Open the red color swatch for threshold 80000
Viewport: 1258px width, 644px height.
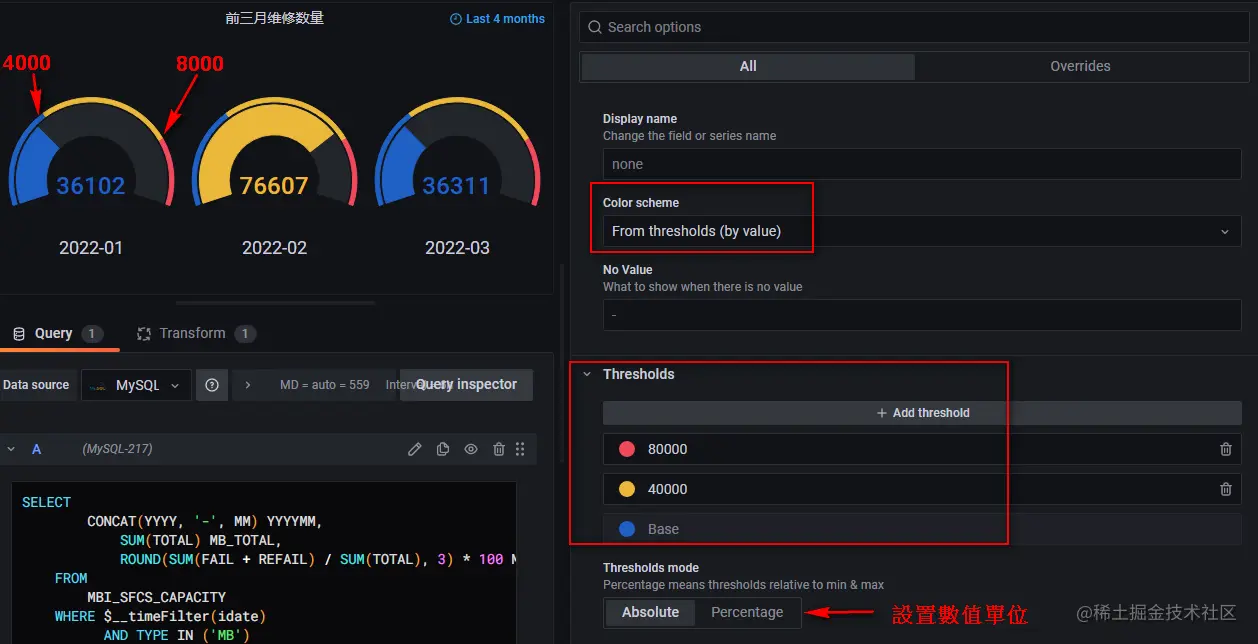click(x=627, y=449)
